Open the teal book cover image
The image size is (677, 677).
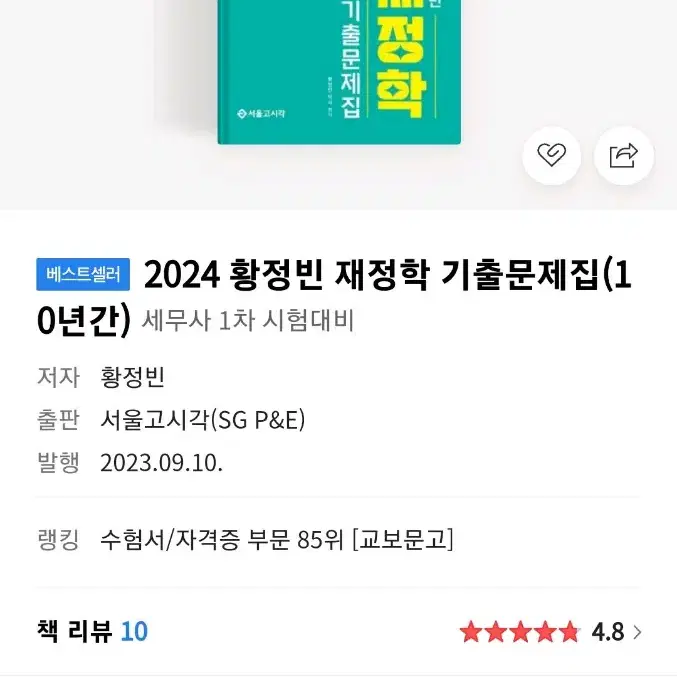pos(339,72)
